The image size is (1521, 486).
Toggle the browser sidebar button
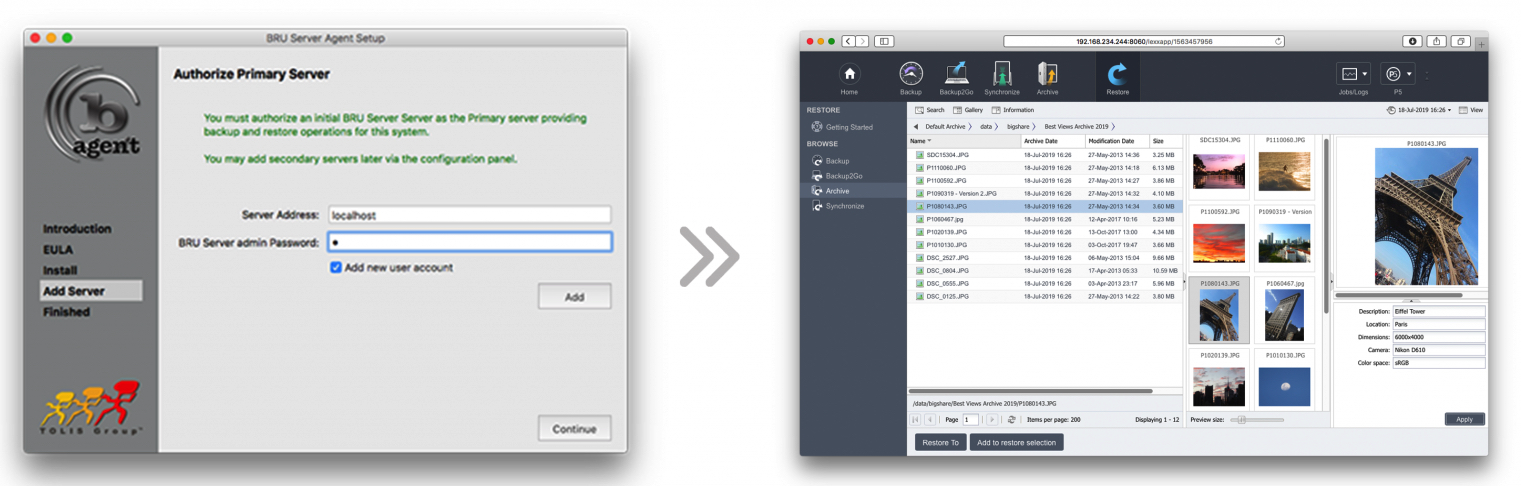coord(884,41)
